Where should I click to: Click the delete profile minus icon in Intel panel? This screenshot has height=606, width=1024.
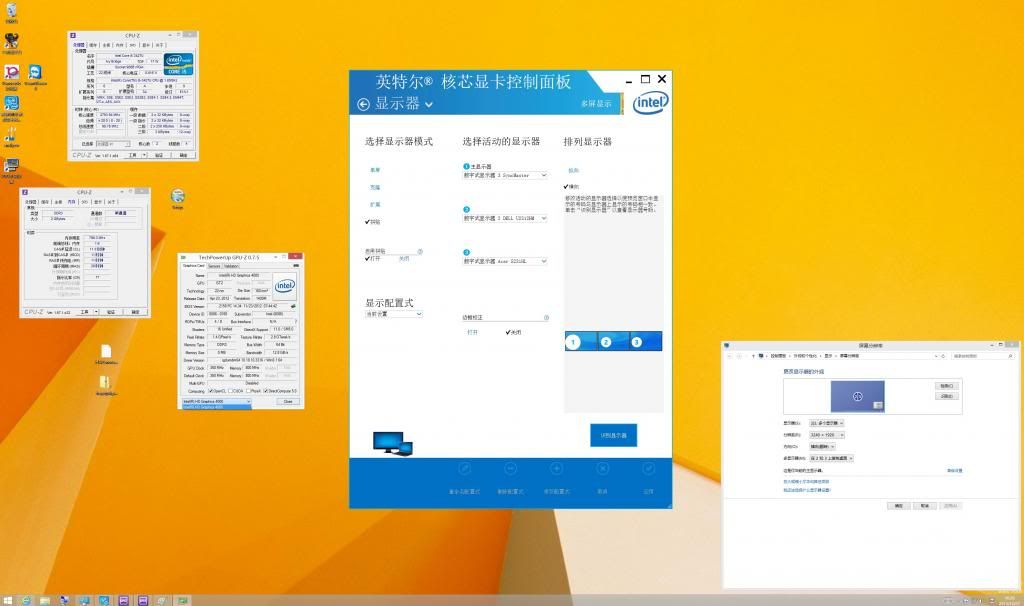point(511,468)
